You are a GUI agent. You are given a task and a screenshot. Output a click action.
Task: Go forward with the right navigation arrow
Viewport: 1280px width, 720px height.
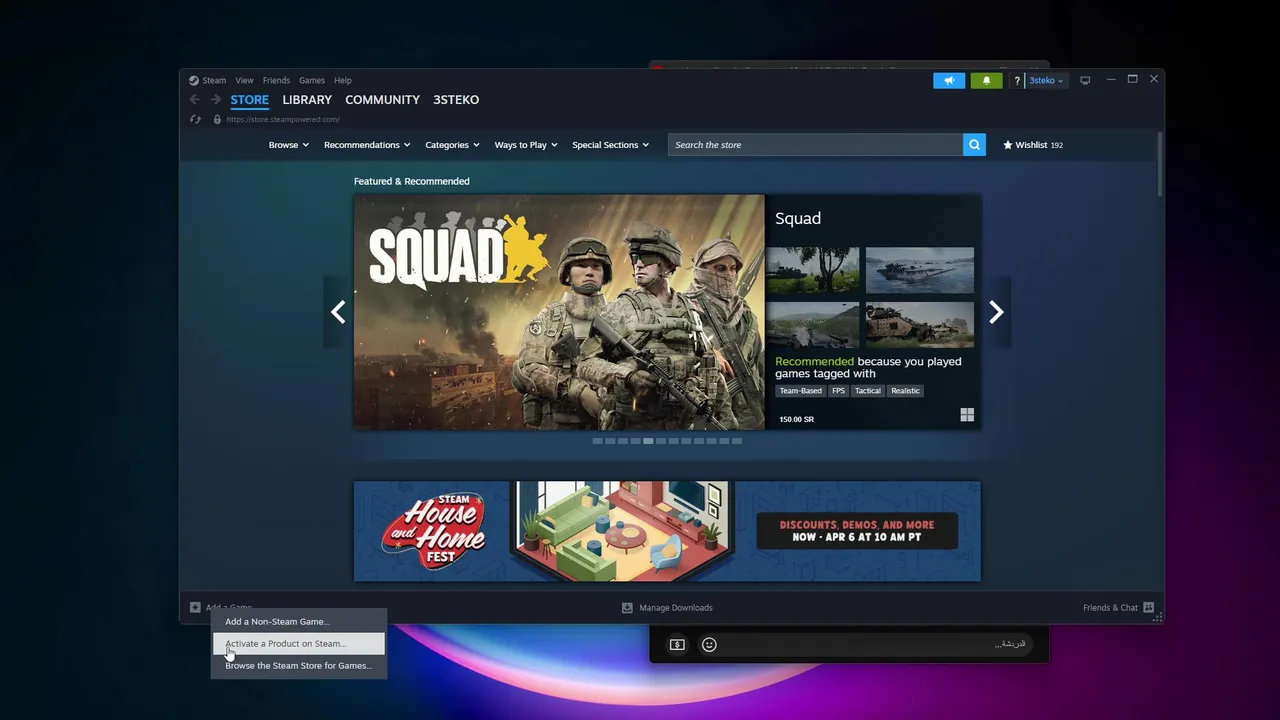pos(215,100)
